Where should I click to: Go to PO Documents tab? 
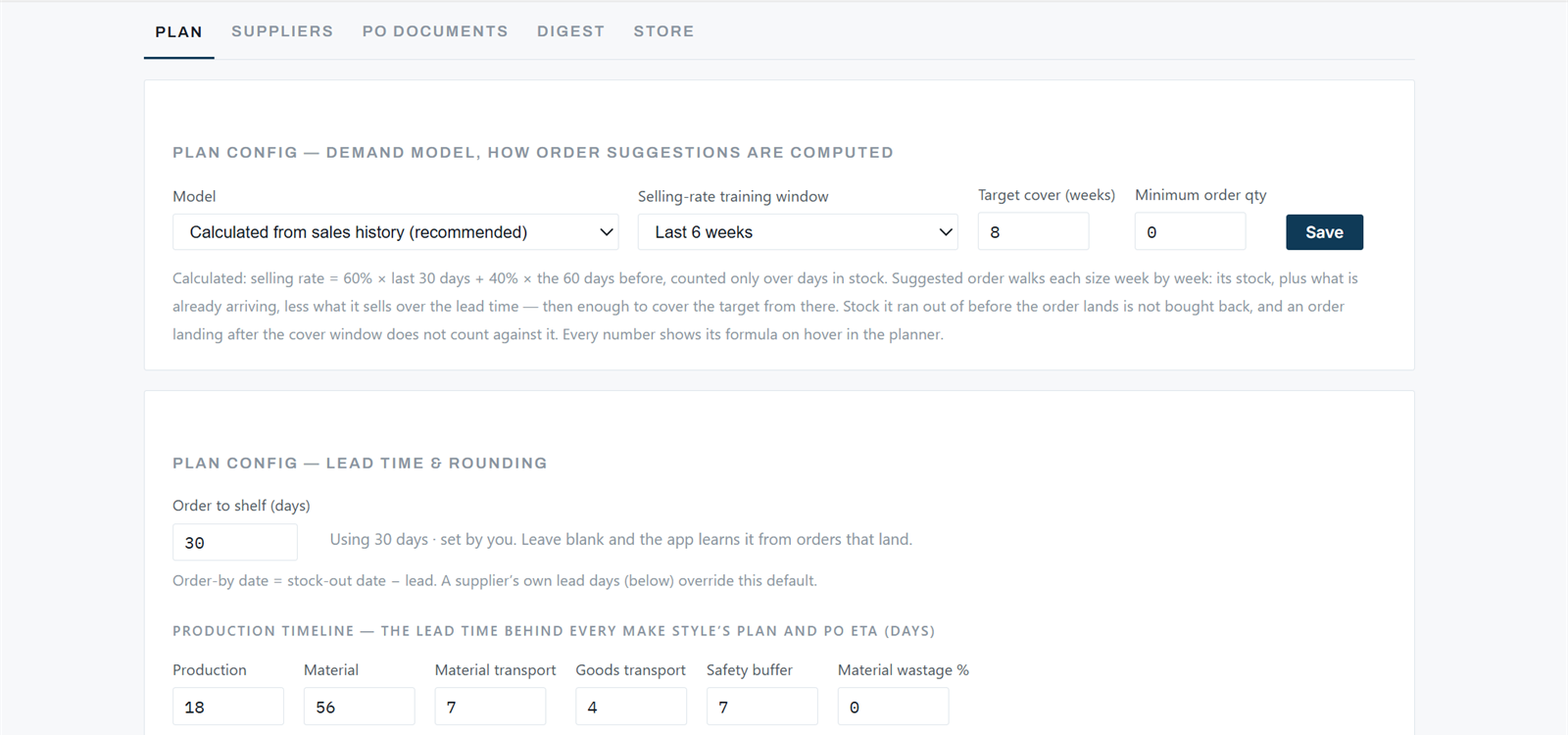coord(435,31)
